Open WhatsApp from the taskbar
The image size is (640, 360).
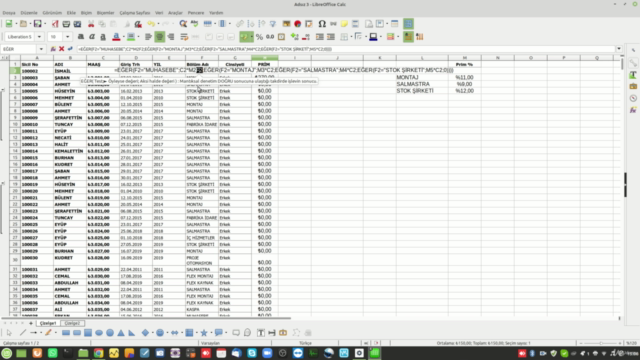(52, 353)
